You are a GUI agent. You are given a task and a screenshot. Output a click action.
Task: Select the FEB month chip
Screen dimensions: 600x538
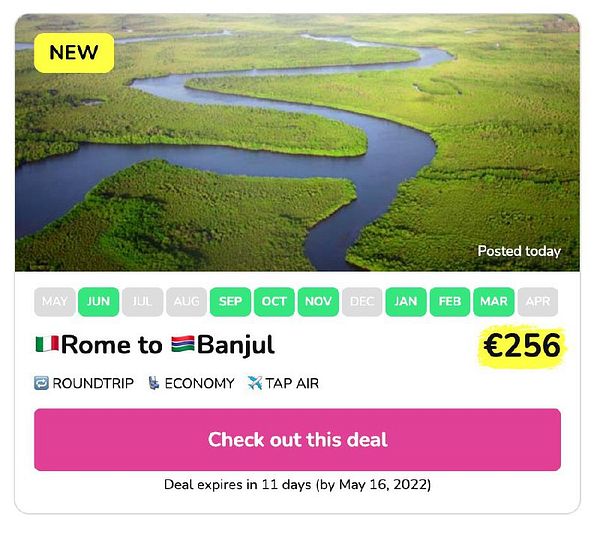450,302
